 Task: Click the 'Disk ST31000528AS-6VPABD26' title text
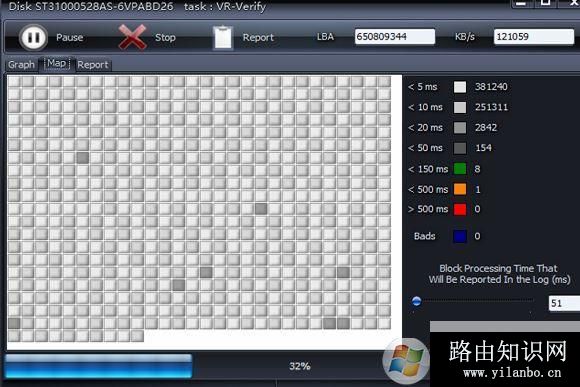click(91, 7)
